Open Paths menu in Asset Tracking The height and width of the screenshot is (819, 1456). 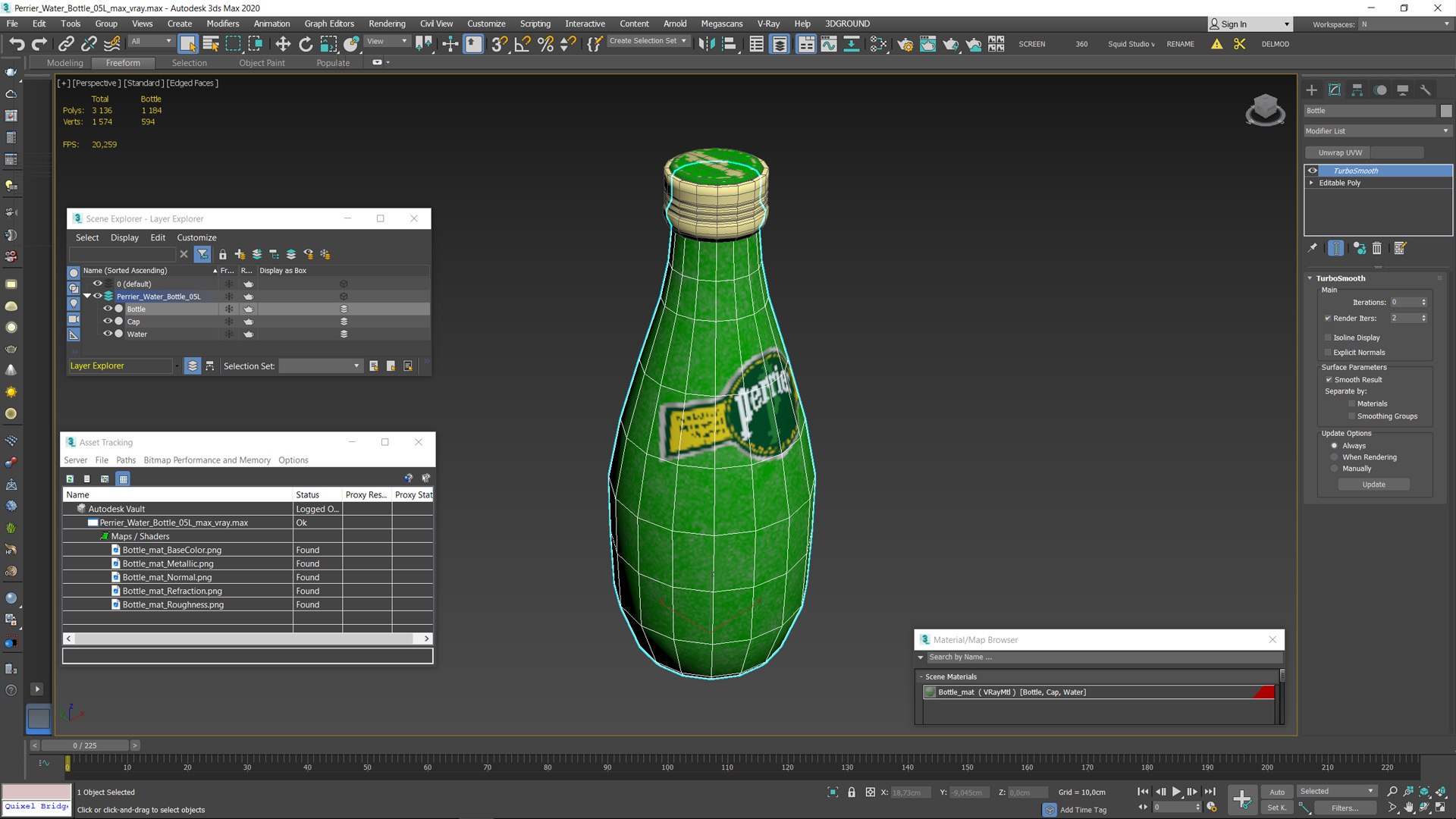pos(126,460)
